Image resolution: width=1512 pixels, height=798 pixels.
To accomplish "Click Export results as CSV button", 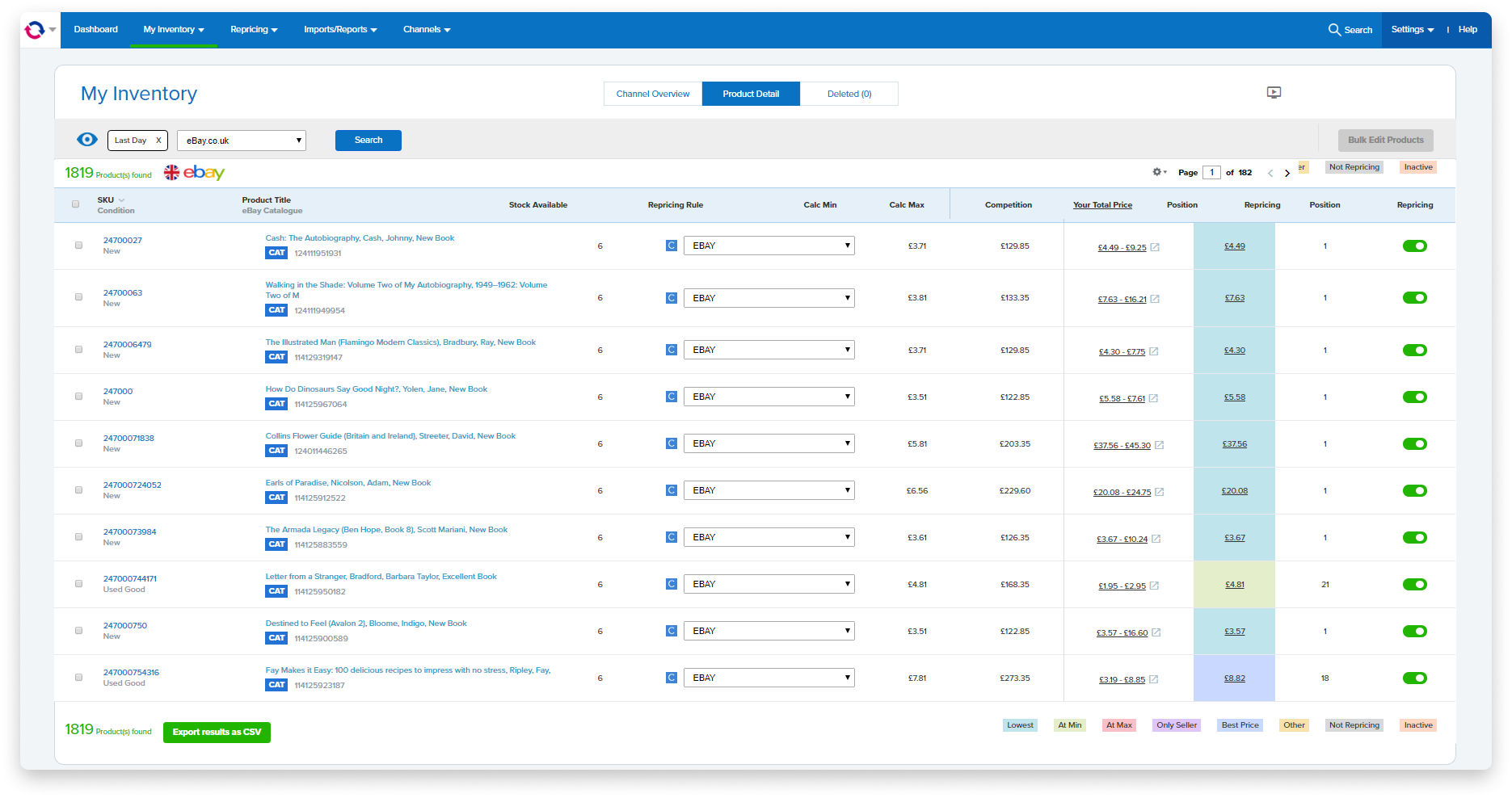I will (x=217, y=732).
